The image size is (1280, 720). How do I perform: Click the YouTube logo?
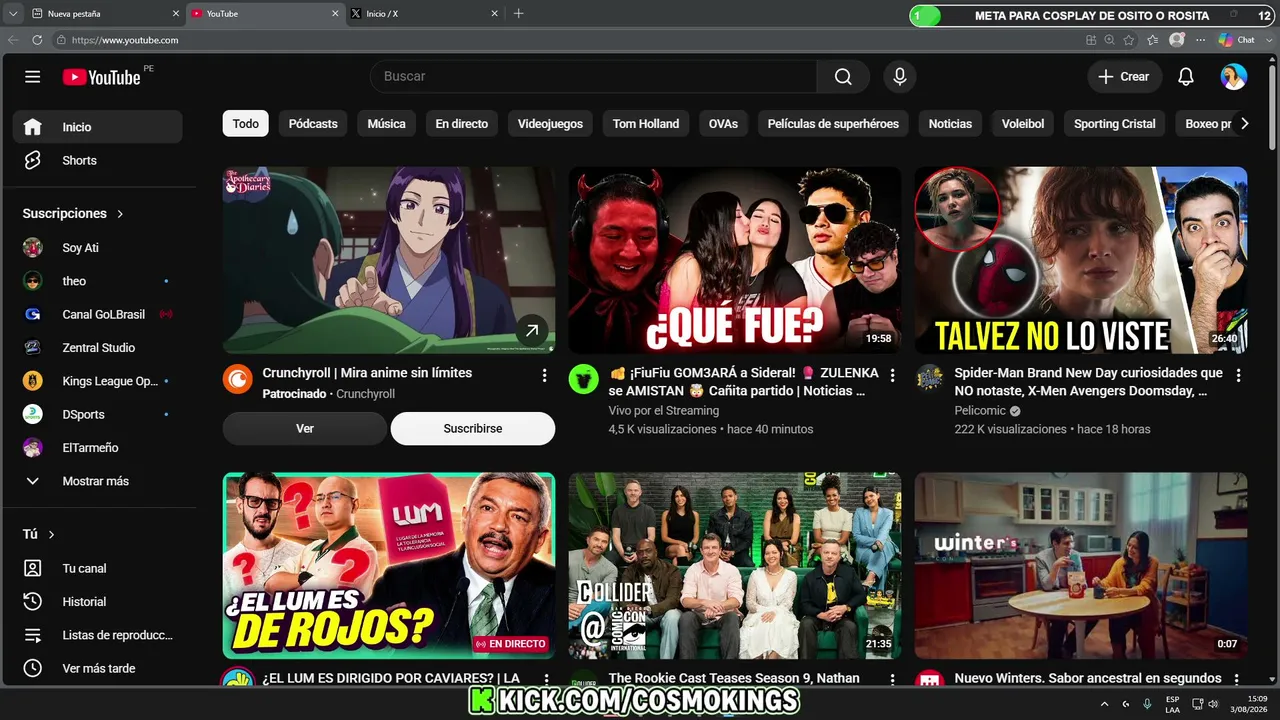tap(102, 77)
